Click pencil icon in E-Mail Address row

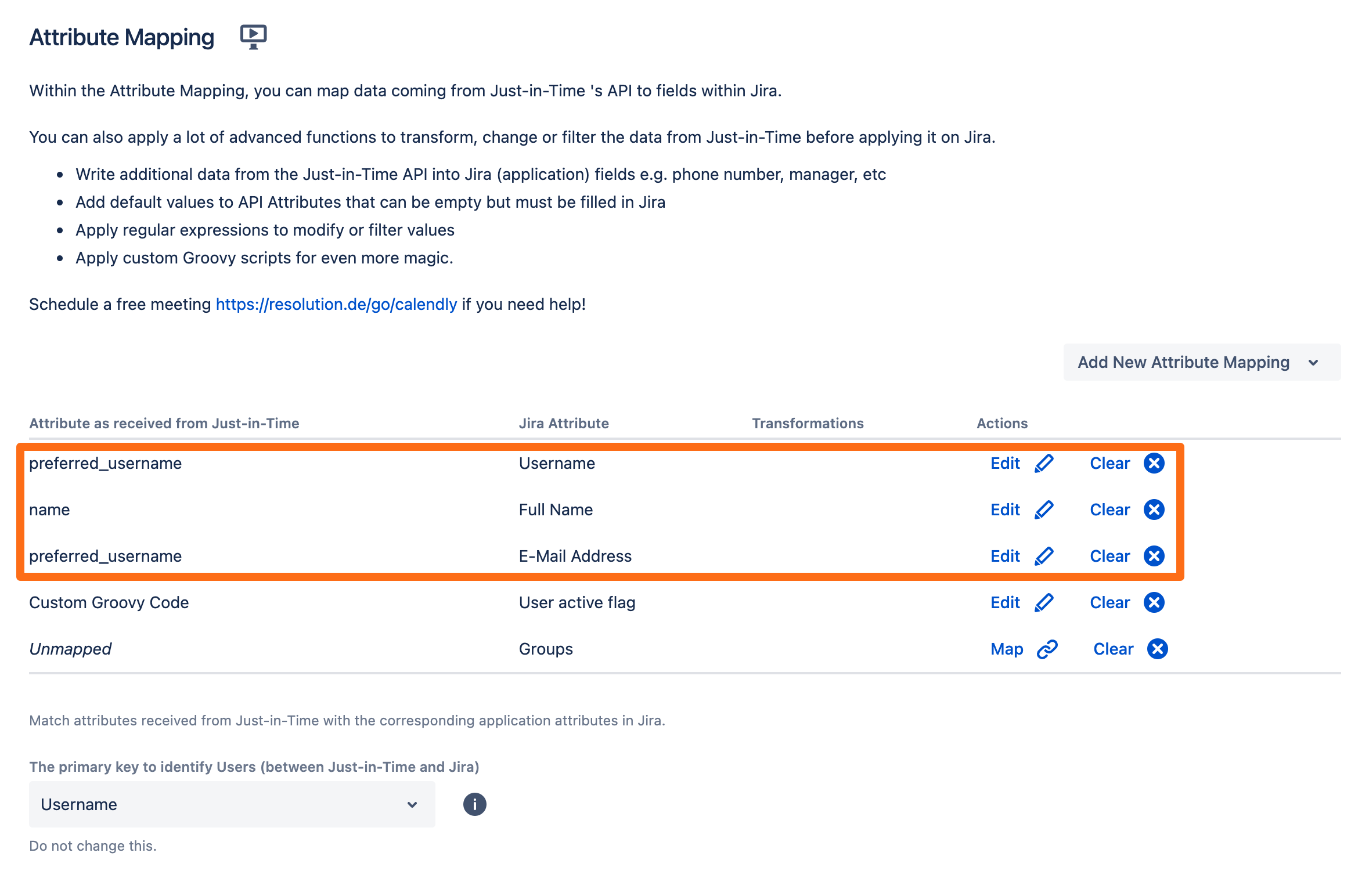click(1043, 556)
